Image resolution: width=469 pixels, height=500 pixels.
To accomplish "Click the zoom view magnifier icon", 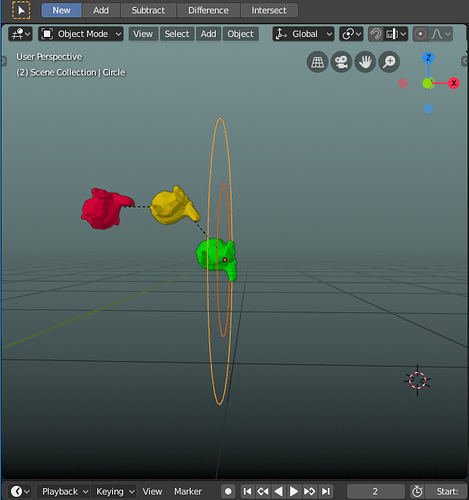I will pyautogui.click(x=389, y=62).
